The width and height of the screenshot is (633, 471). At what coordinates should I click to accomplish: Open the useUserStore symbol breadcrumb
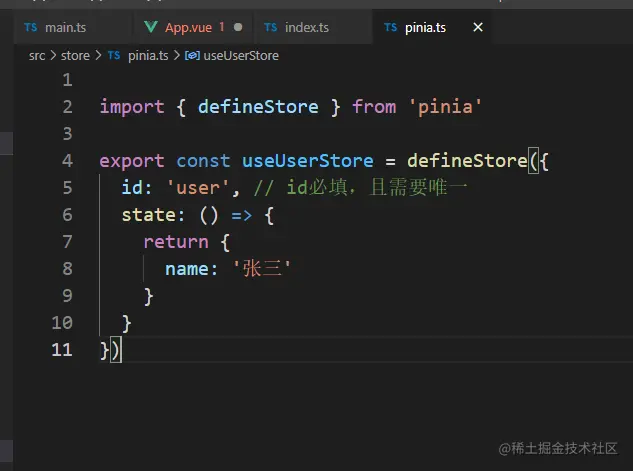tap(241, 56)
